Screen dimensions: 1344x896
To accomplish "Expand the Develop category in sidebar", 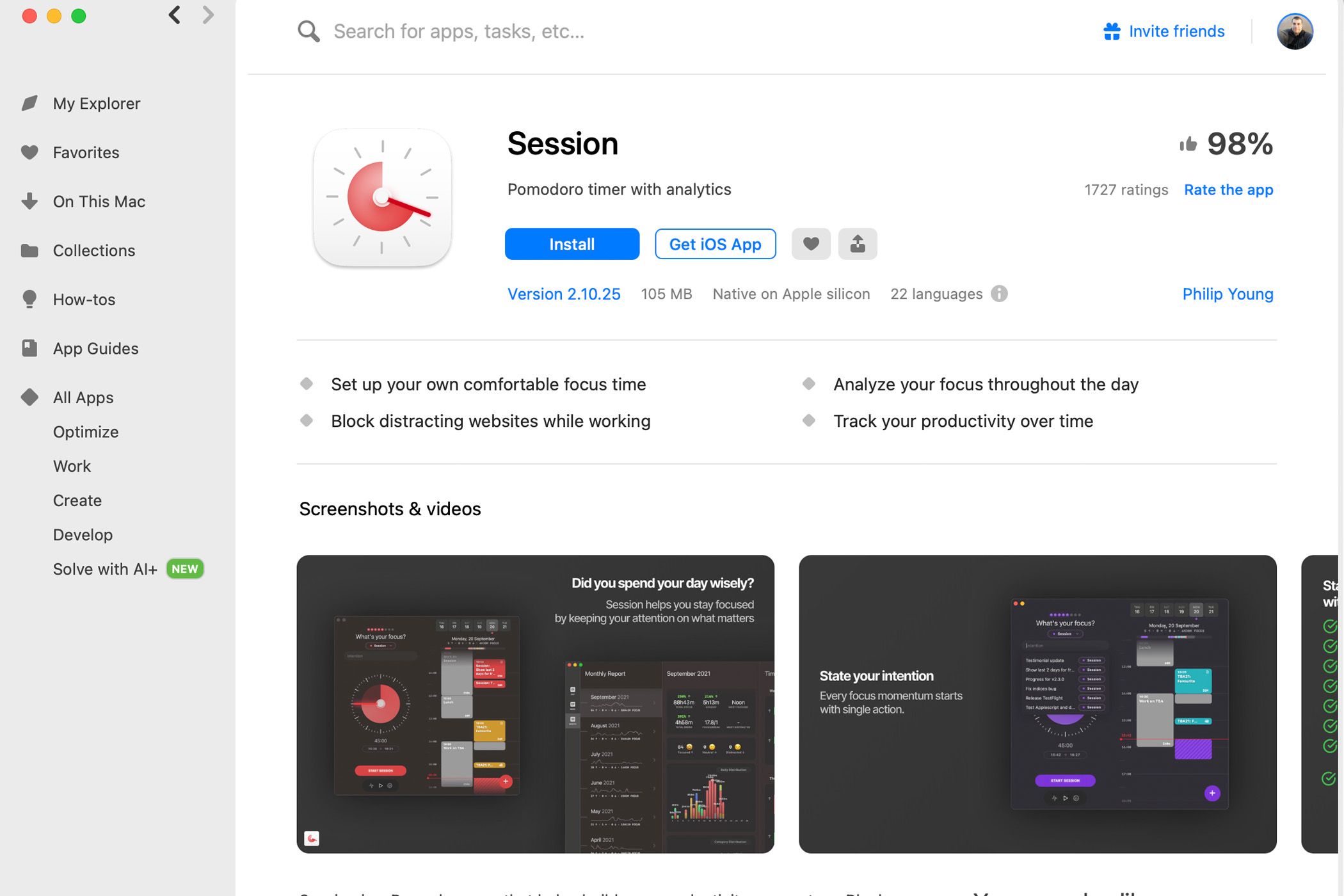I will pyautogui.click(x=82, y=534).
